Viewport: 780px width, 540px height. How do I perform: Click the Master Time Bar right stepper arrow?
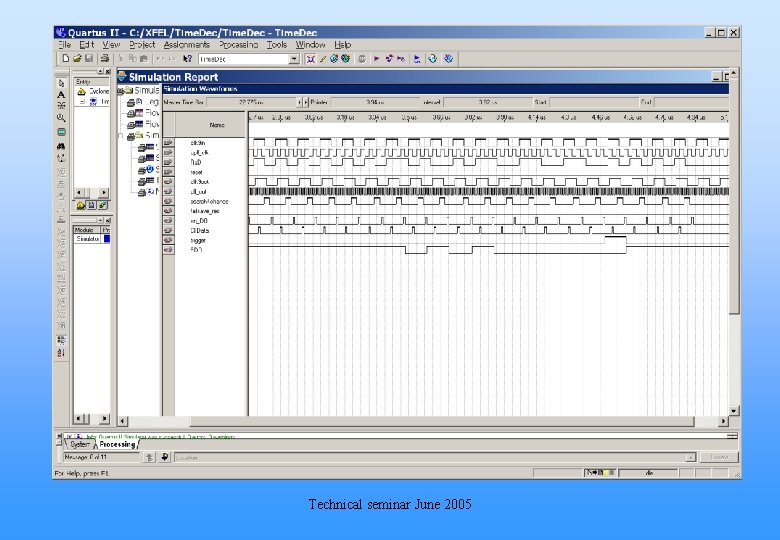click(306, 102)
